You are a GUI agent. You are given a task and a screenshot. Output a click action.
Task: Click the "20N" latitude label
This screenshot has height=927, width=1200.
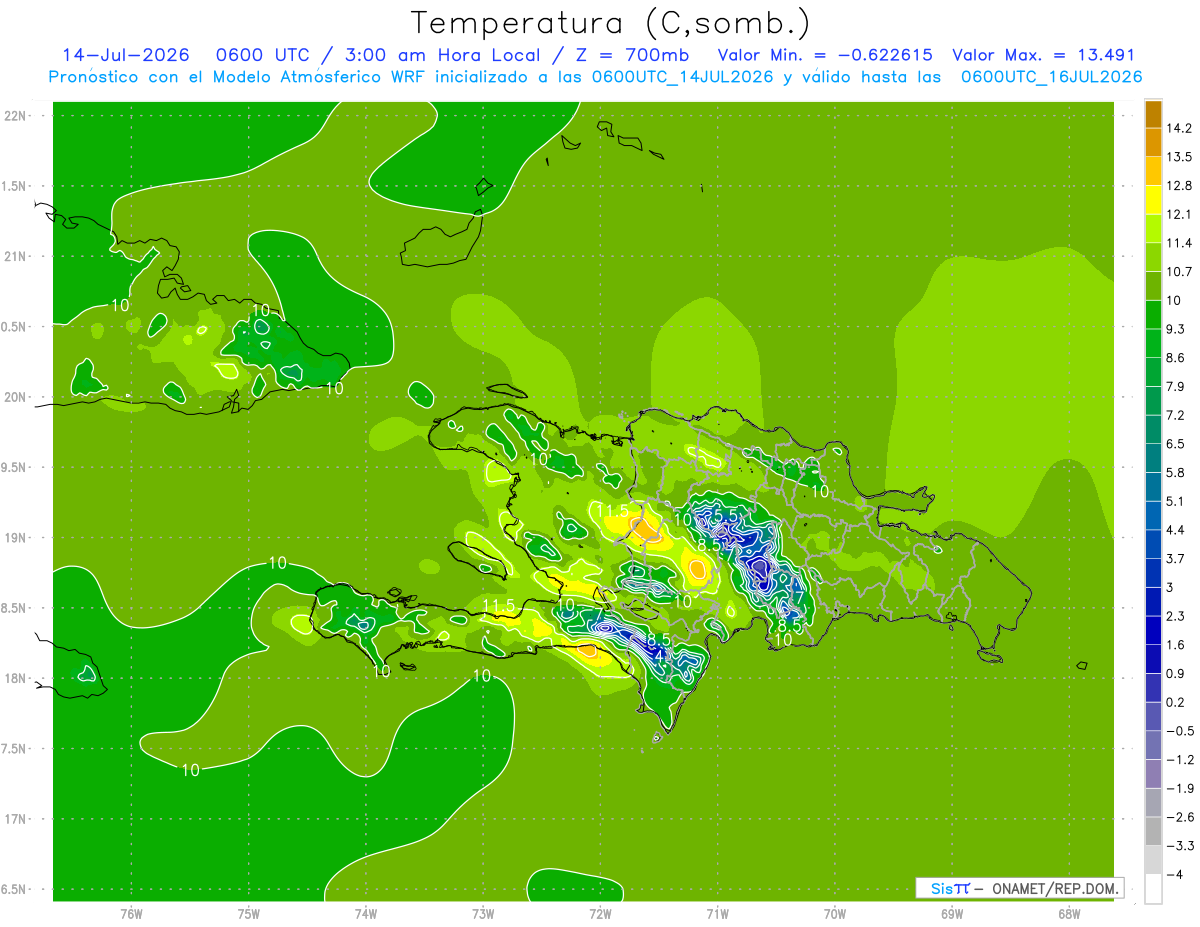click(x=16, y=397)
